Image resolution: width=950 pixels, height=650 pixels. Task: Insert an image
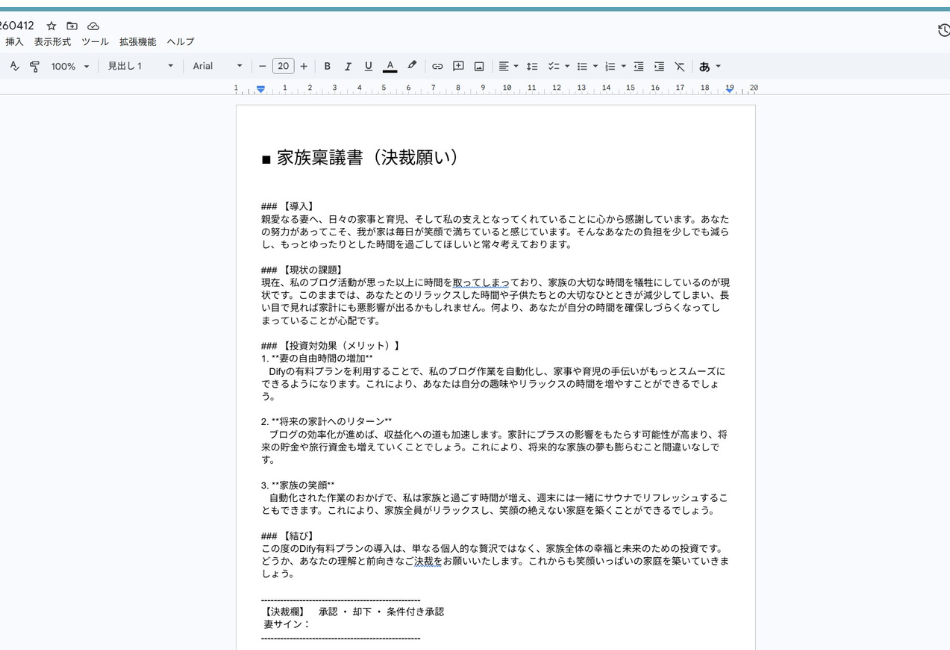479,67
